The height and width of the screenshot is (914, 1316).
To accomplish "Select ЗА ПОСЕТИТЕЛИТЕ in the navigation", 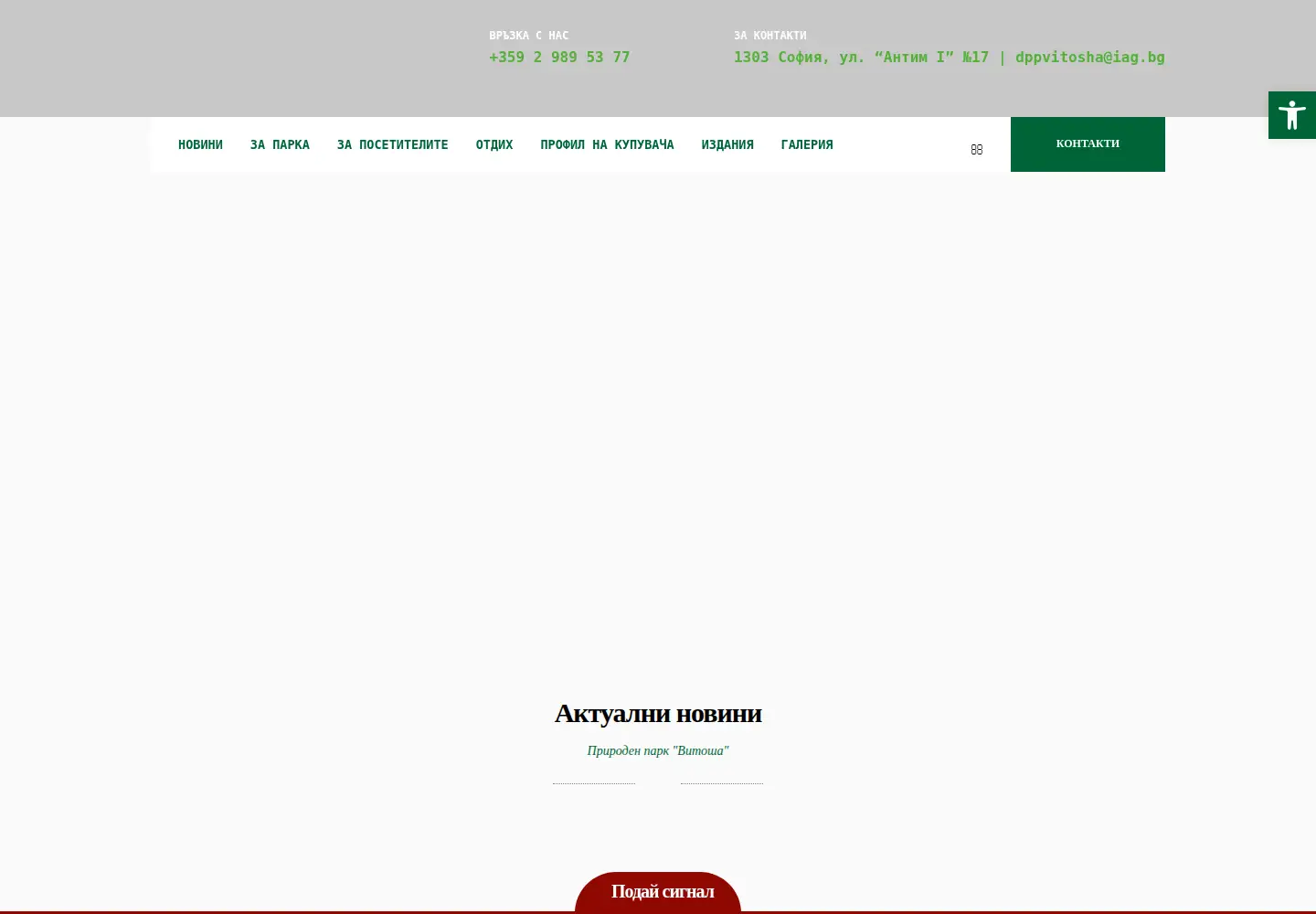I will coord(392,144).
